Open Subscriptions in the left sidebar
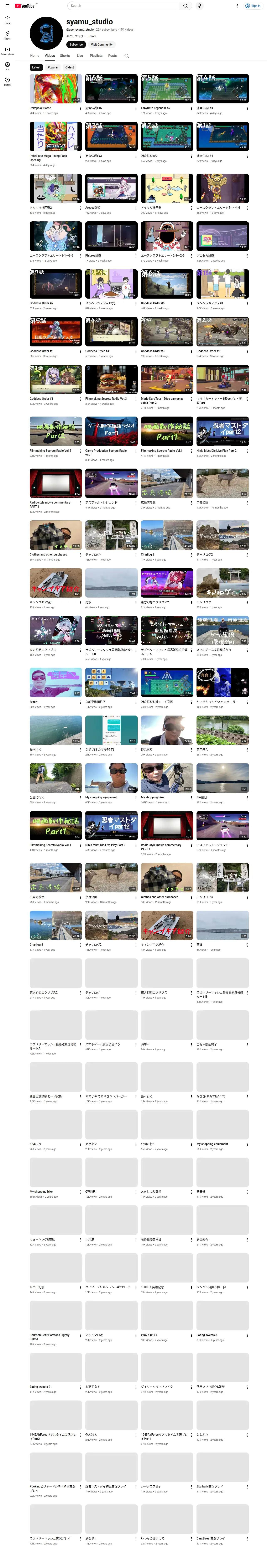 (x=7, y=51)
